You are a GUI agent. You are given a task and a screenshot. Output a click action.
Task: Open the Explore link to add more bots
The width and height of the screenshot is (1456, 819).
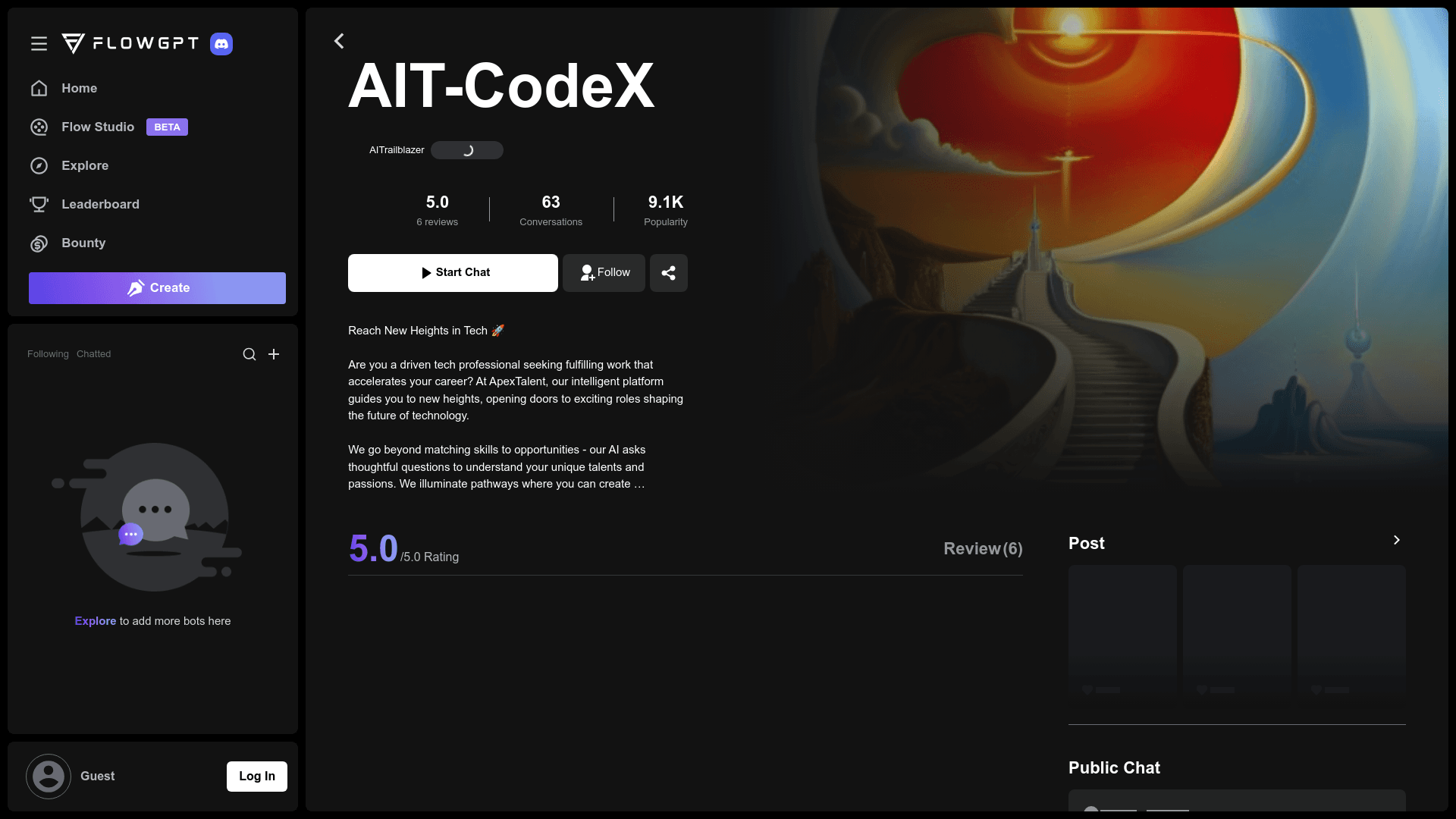pyautogui.click(x=95, y=620)
